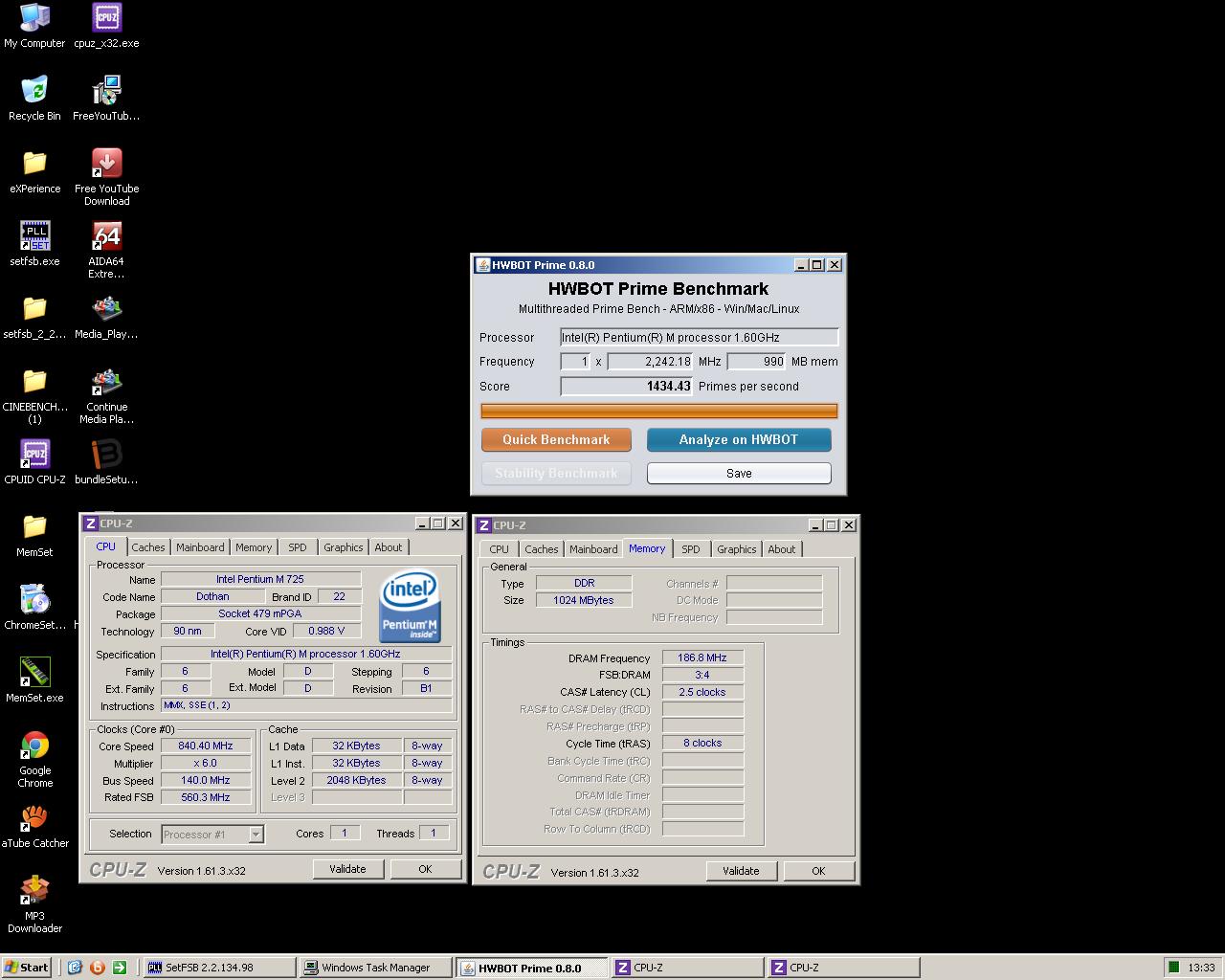This screenshot has height=980, width=1225.
Task: Click the orange quick launch browser icon
Action: point(97,967)
